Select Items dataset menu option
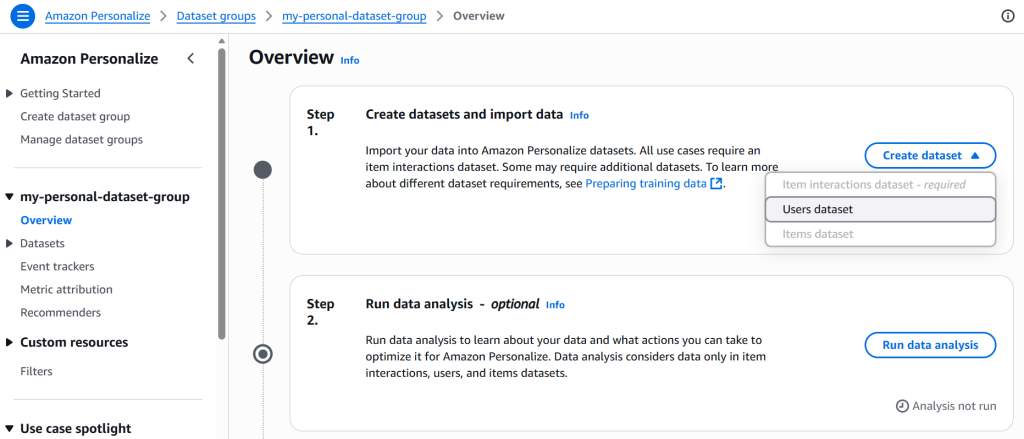This screenshot has height=439, width=1024. [880, 234]
